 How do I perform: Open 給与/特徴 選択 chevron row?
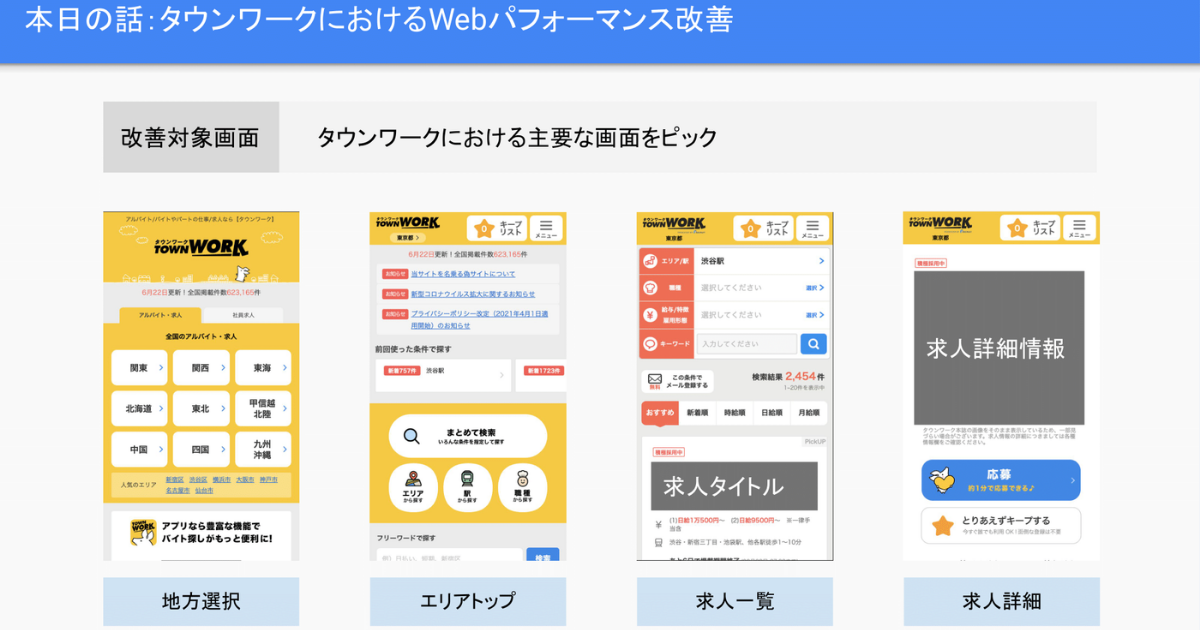(x=761, y=315)
